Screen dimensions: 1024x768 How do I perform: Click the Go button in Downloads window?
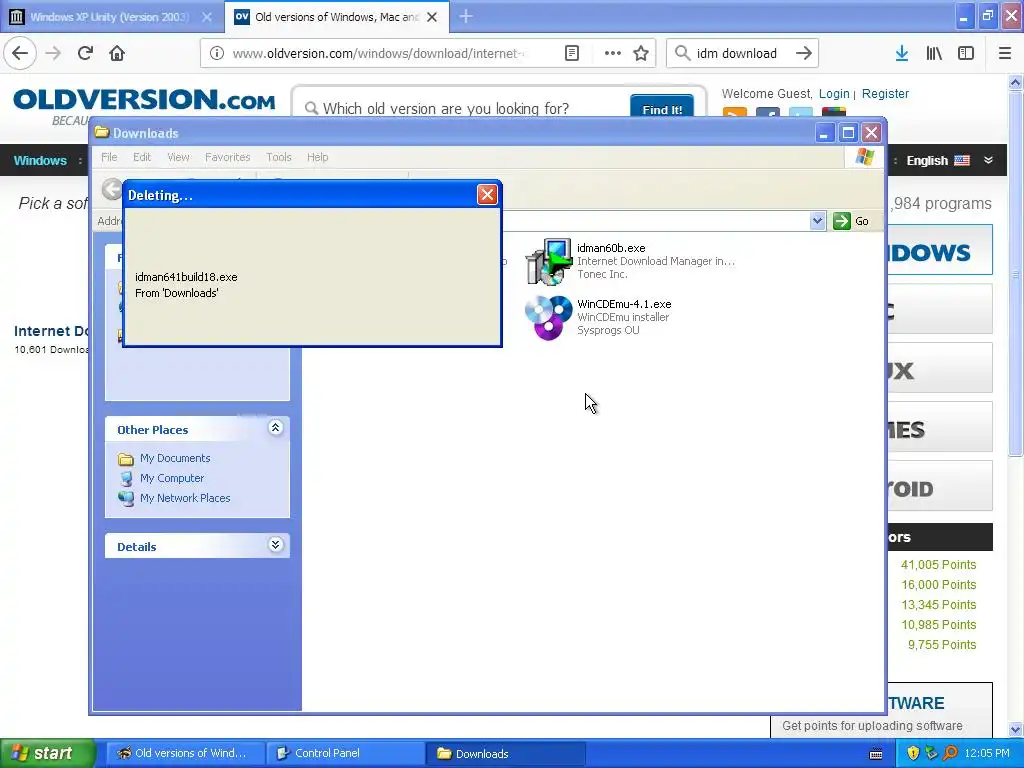(x=851, y=221)
